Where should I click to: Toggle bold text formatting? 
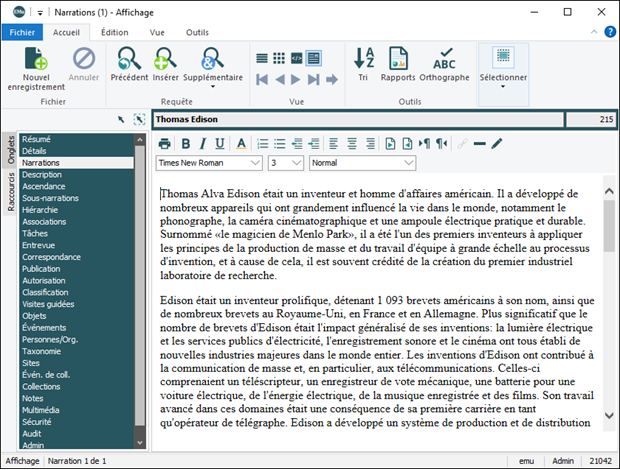click(185, 143)
